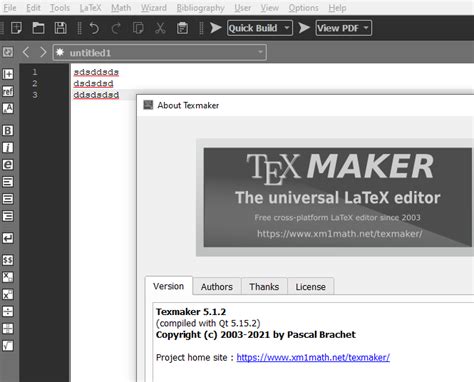Screen dimensions: 474x382
Task: Apply emphasis formatting from the sidebar
Action: point(8,164)
